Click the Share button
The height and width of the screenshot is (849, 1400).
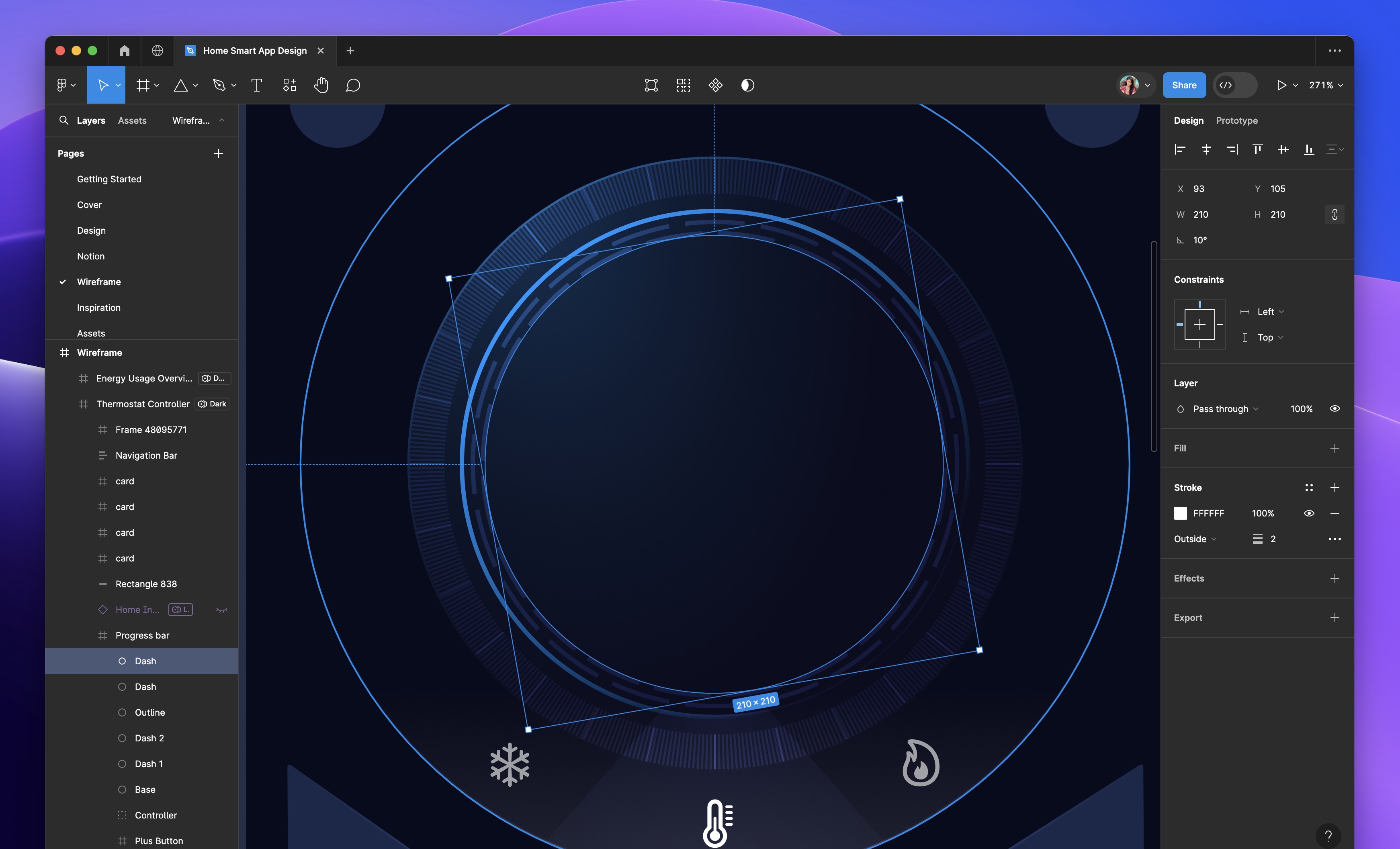tap(1184, 85)
